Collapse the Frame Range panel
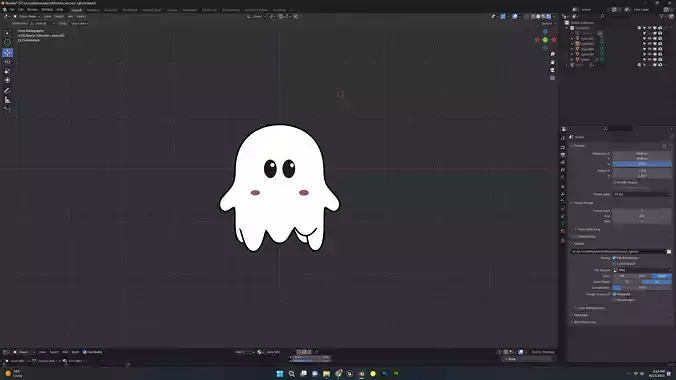Viewport: 676px width, 380px height. click(x=583, y=203)
